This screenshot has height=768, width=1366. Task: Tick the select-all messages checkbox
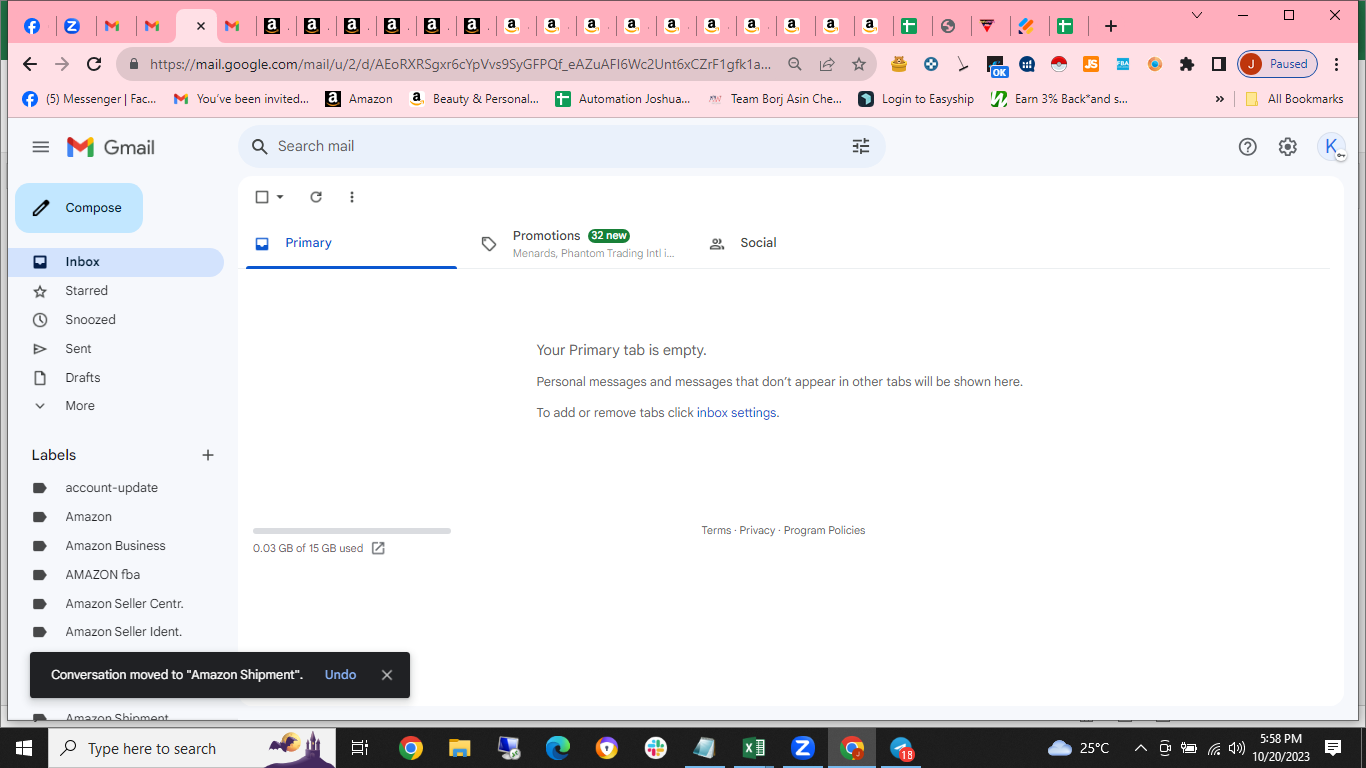(262, 197)
